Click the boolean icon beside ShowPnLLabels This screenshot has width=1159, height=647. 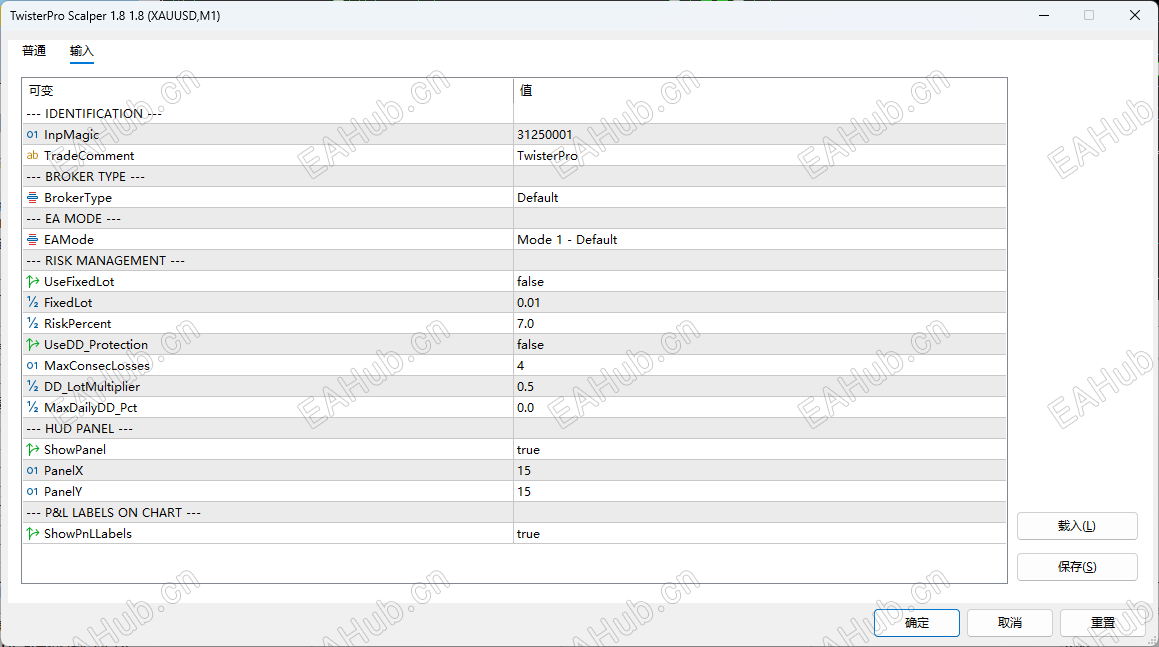click(33, 533)
